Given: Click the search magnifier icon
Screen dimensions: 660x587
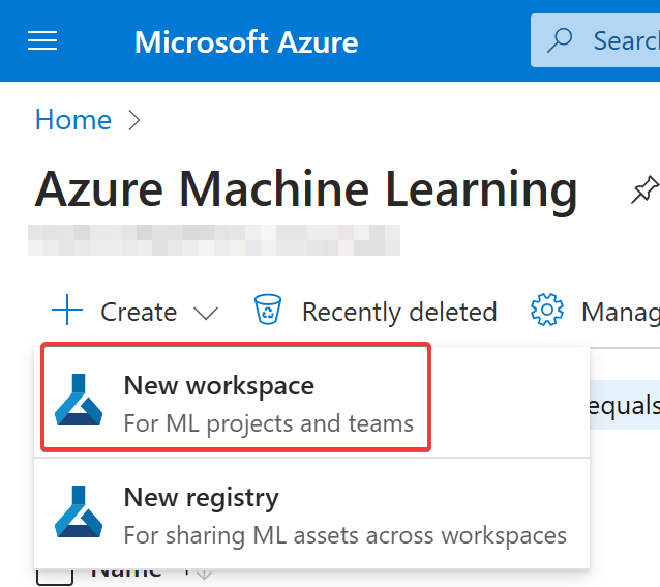Looking at the screenshot, I should point(559,40).
